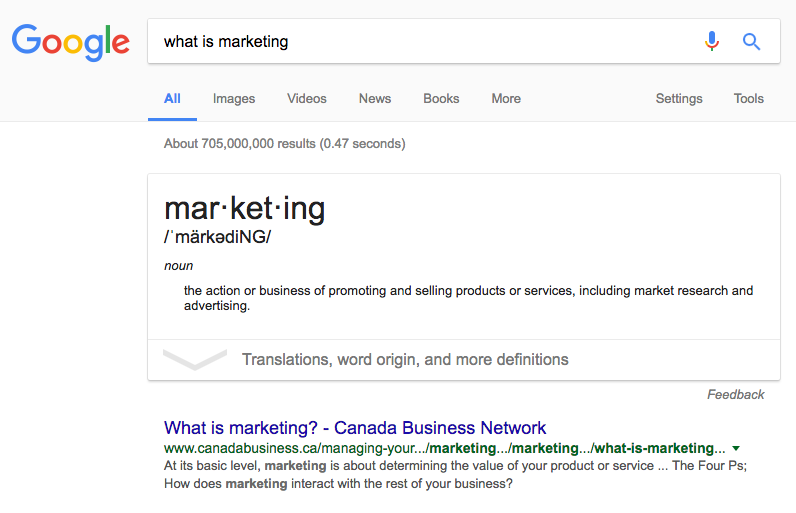Open dropdown arrow next to canadabusiness.ca URL
This screenshot has height=513, width=796.
pyautogui.click(x=736, y=448)
